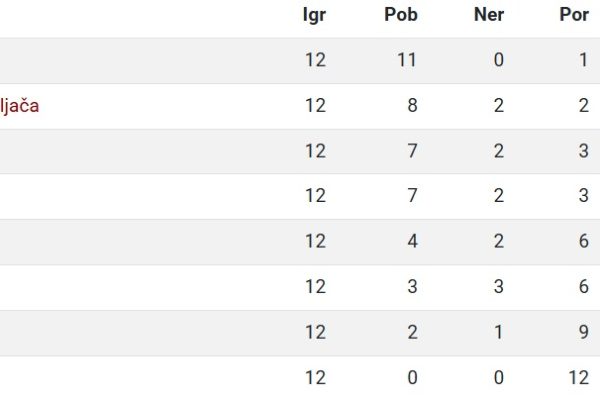Click Ner value 0 in the last row
Screen dimensions: 600x400
[x=499, y=378]
